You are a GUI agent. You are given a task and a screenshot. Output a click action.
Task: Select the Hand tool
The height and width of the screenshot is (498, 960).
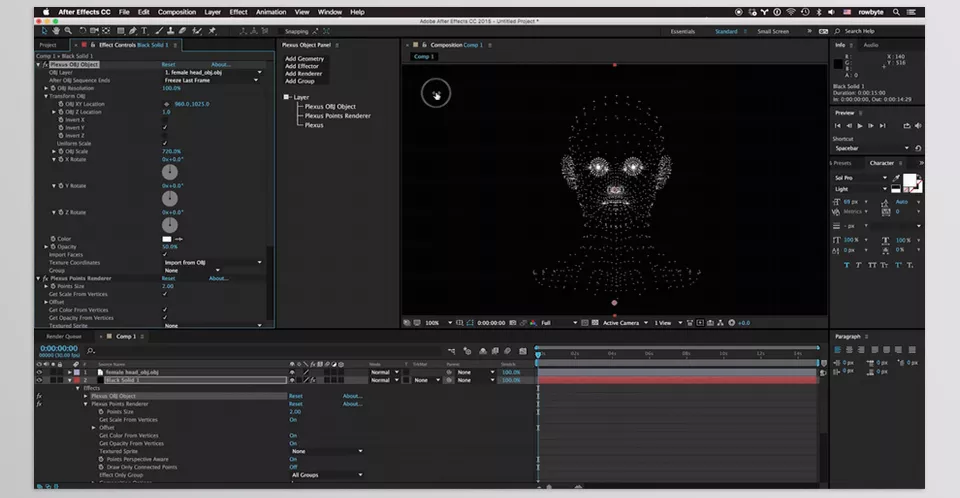(x=56, y=31)
